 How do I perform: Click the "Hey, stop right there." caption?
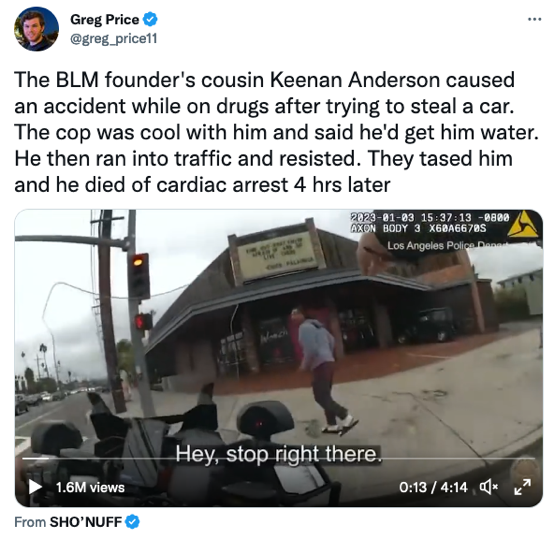point(279,454)
